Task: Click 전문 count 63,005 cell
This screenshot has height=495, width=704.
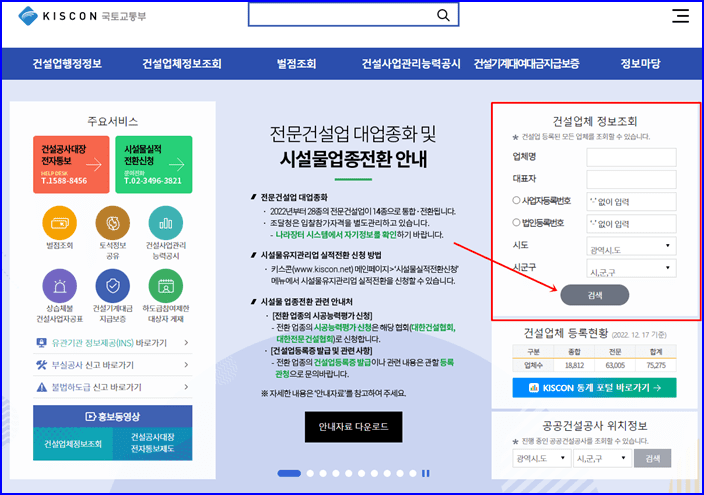Action: pyautogui.click(x=615, y=365)
